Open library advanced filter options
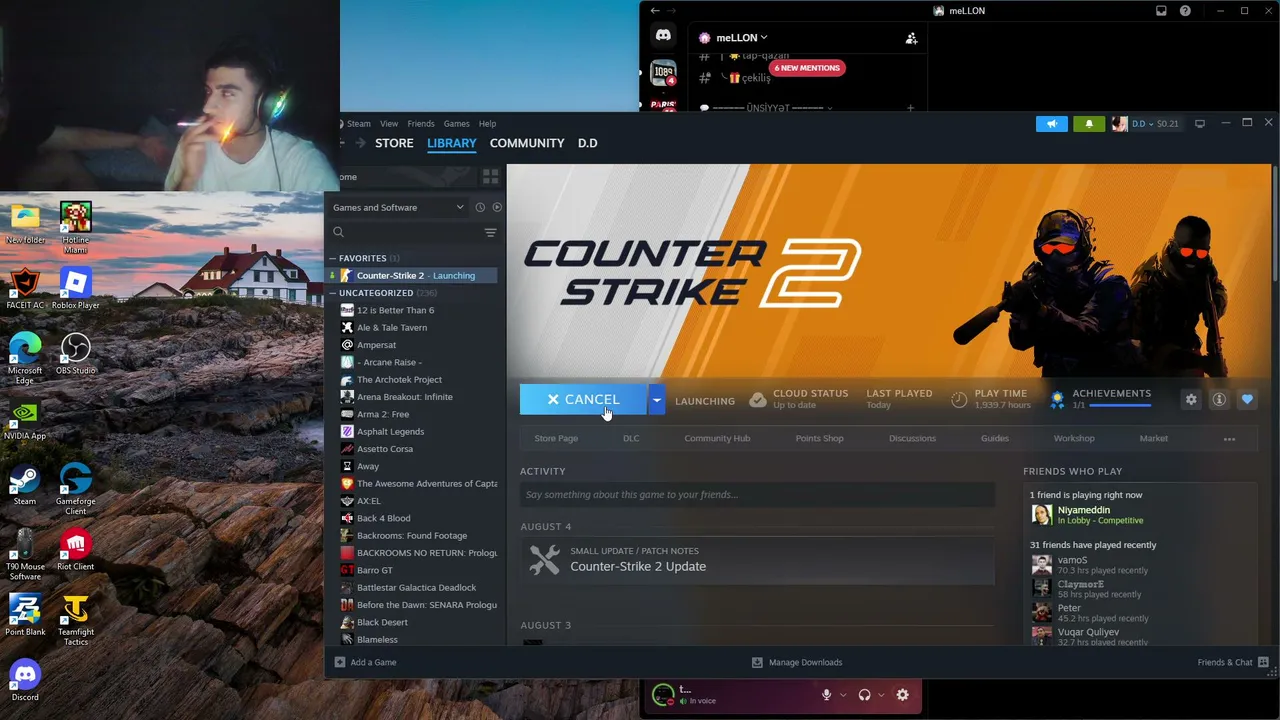Screen dimensions: 1280x720 [x=490, y=232]
